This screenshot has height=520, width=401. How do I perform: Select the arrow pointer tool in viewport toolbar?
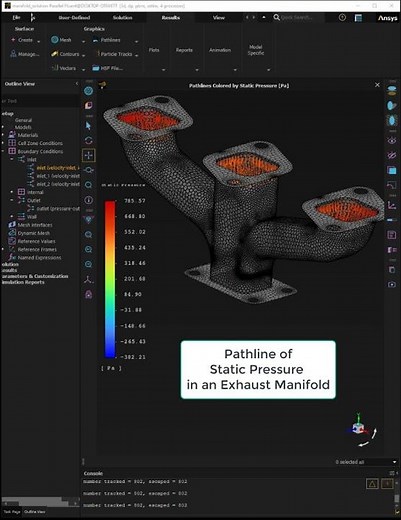click(88, 126)
